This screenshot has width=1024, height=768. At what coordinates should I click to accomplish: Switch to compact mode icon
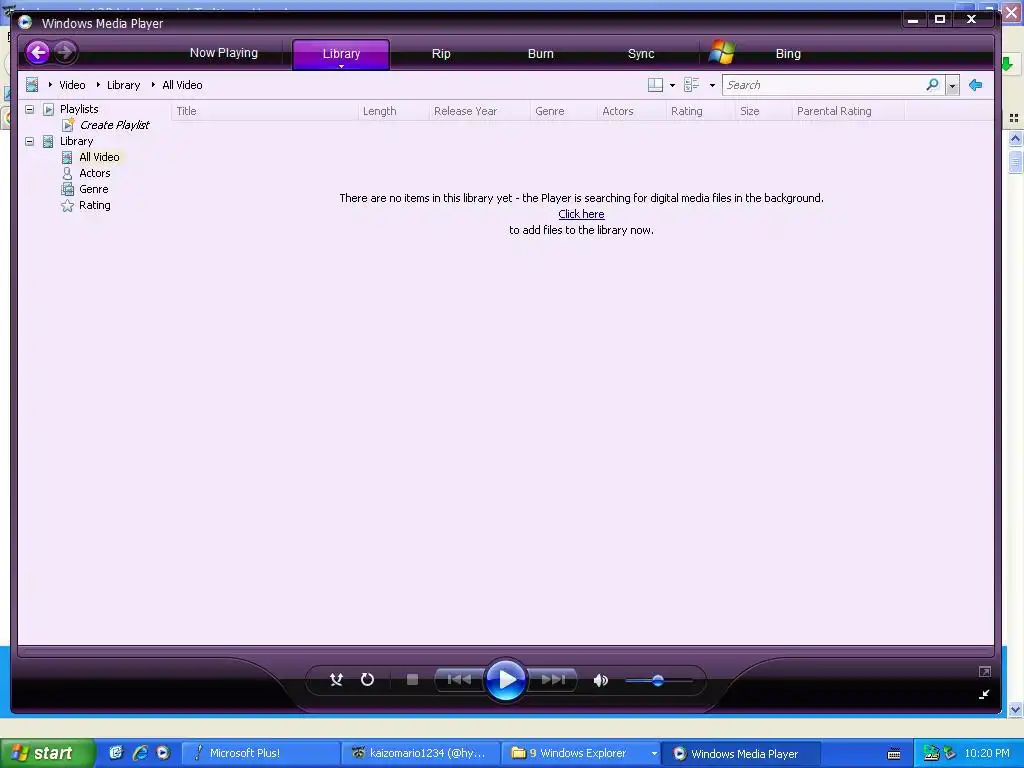coord(984,694)
